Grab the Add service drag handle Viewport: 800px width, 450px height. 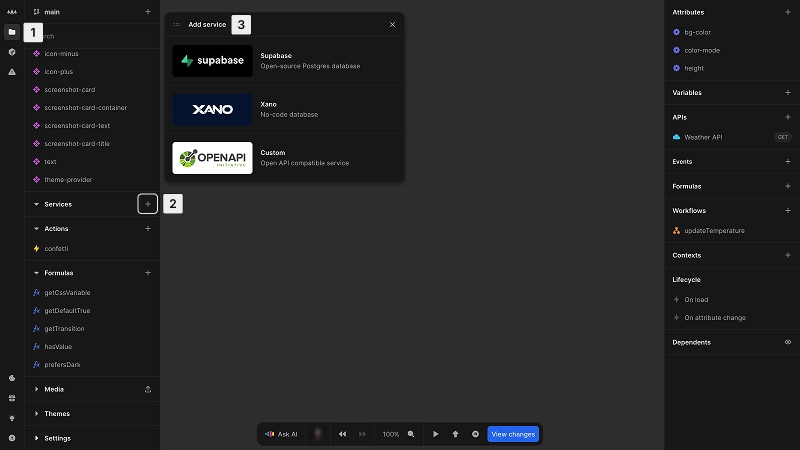[x=177, y=24]
